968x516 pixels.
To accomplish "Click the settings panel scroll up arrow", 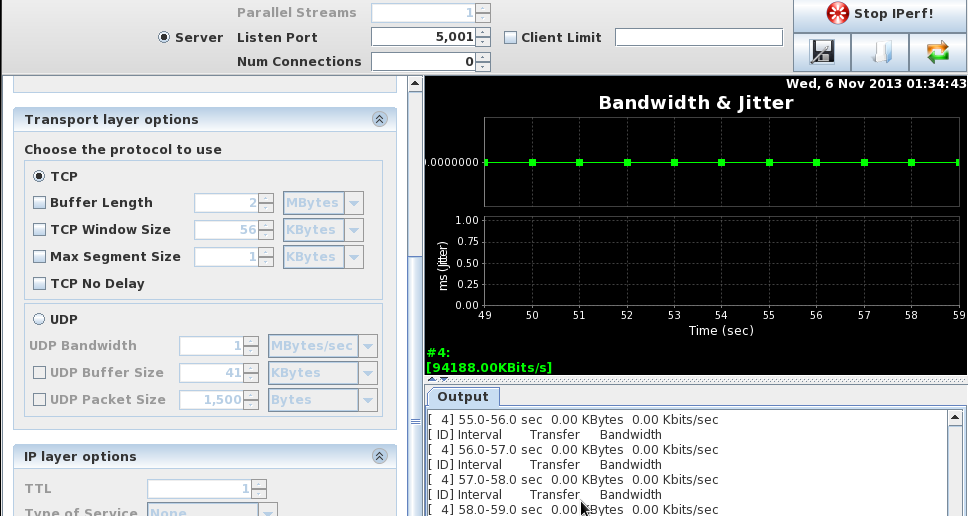I will point(415,83).
